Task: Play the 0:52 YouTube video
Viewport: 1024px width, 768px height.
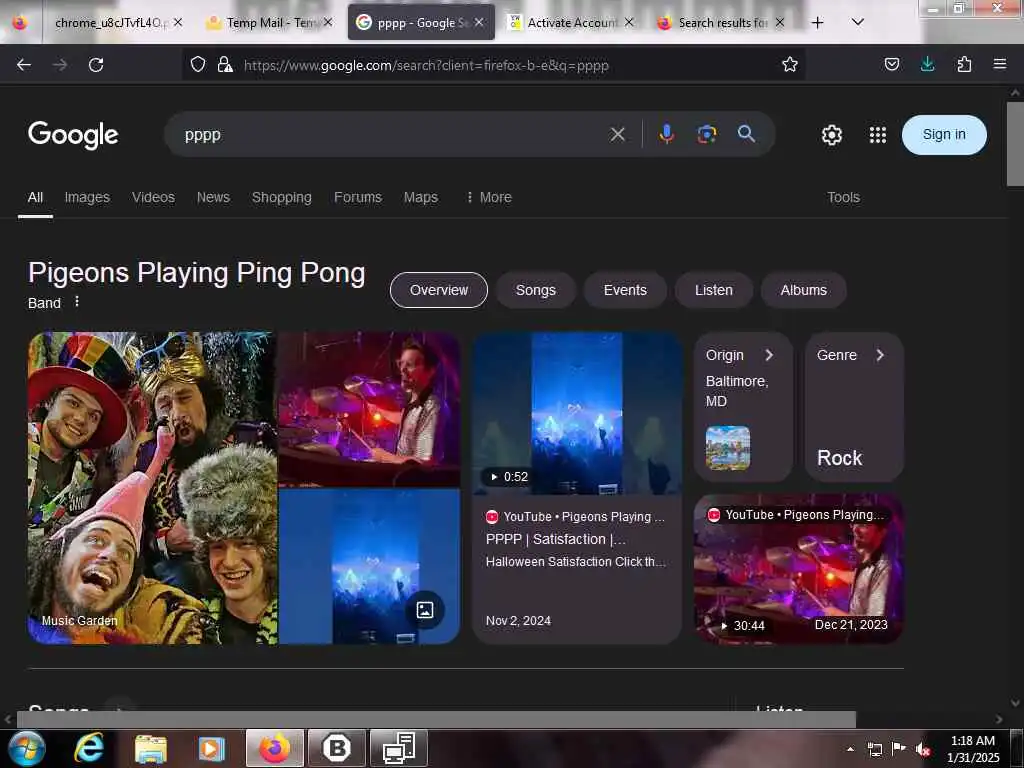Action: [x=577, y=413]
